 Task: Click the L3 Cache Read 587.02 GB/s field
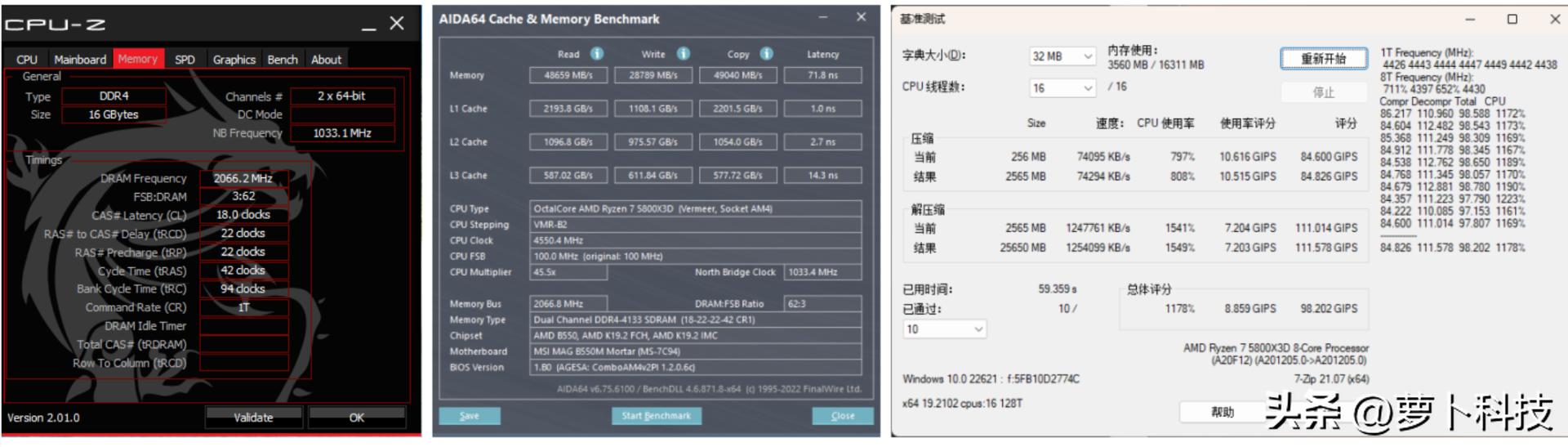[568, 176]
